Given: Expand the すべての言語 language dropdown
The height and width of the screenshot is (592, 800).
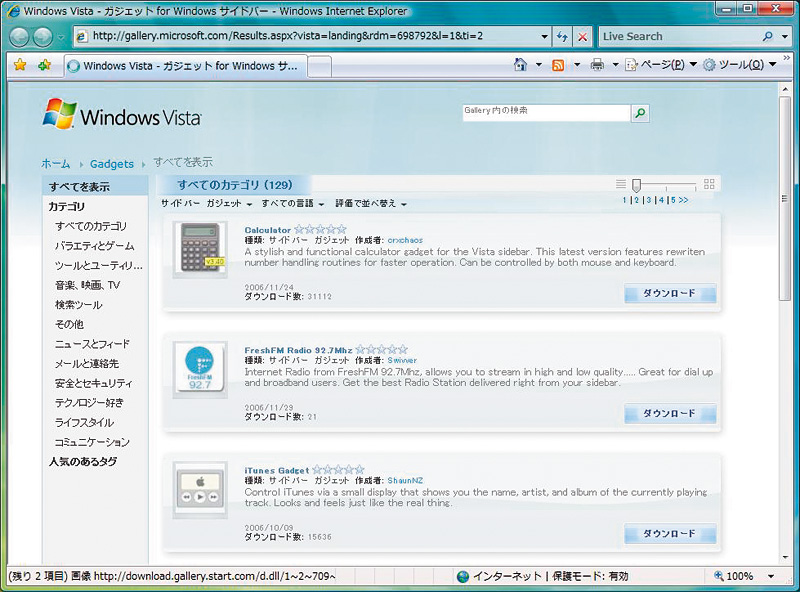Looking at the screenshot, I should pos(292,204).
